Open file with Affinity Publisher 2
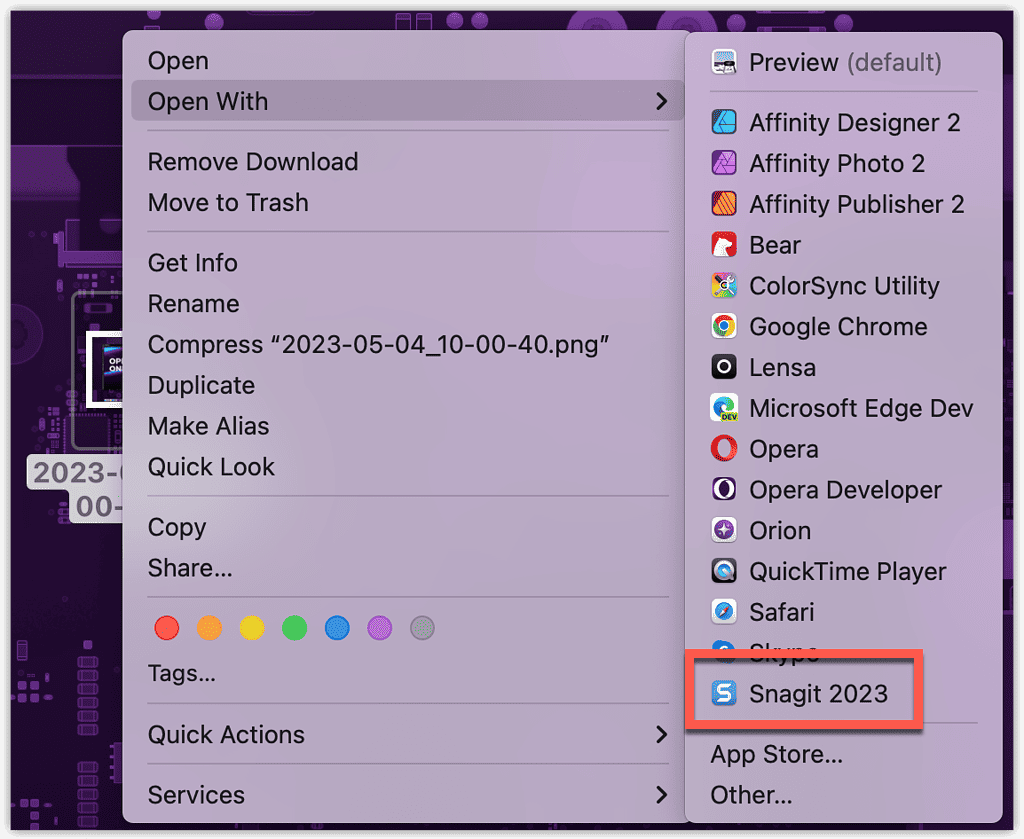Screen dimensions: 1024x839 [x=844, y=204]
